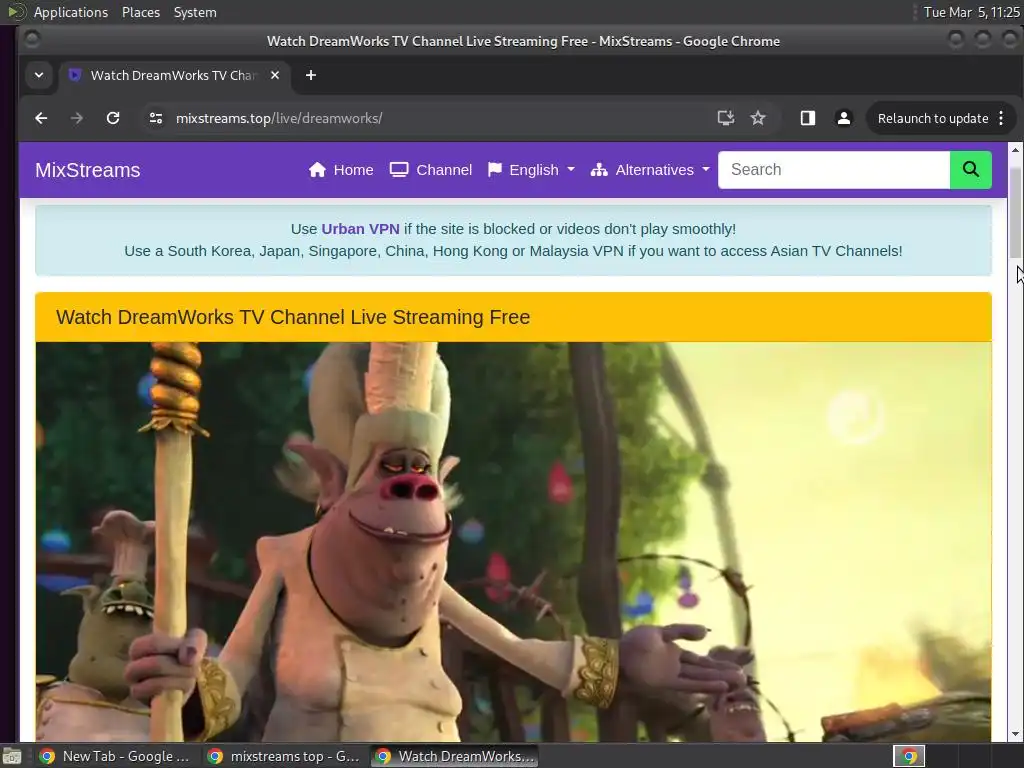1024x768 pixels.
Task: Click the scrollbar down arrow
Action: (x=1015, y=735)
